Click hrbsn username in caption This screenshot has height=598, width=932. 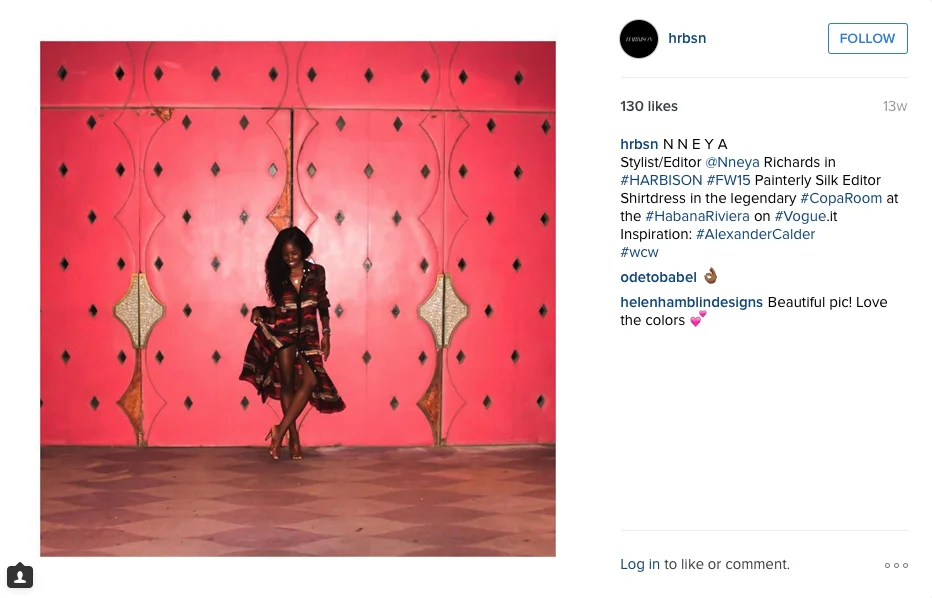(x=639, y=144)
